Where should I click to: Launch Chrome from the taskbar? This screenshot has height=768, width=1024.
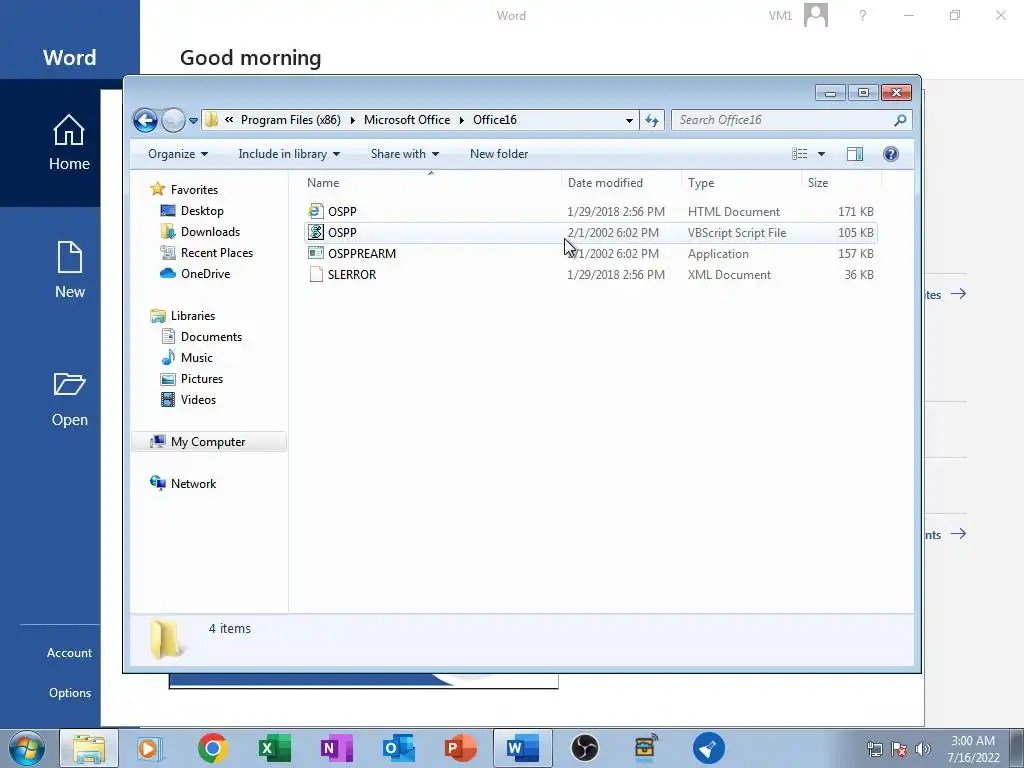(212, 748)
